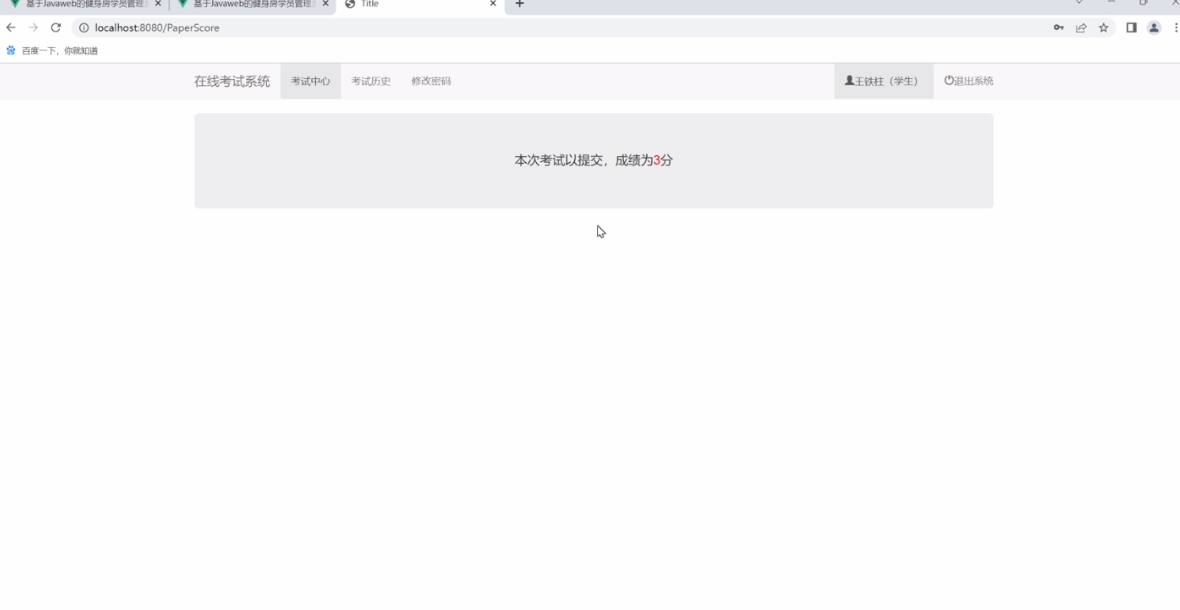Switch to the 考试历史 menu item
Viewport: 1180px width, 610px height.
click(371, 80)
